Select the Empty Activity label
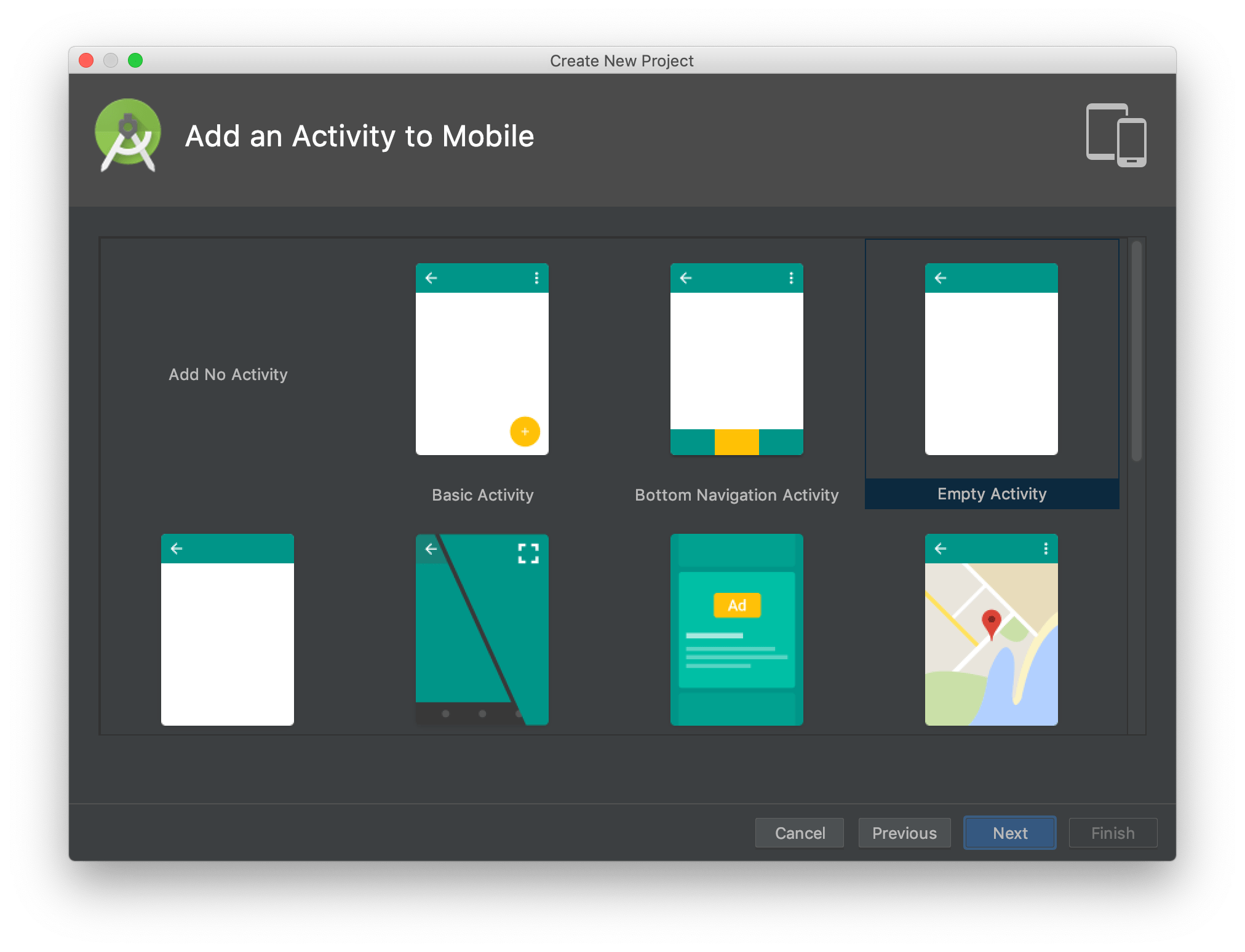This screenshot has height=952, width=1245. pyautogui.click(x=992, y=494)
